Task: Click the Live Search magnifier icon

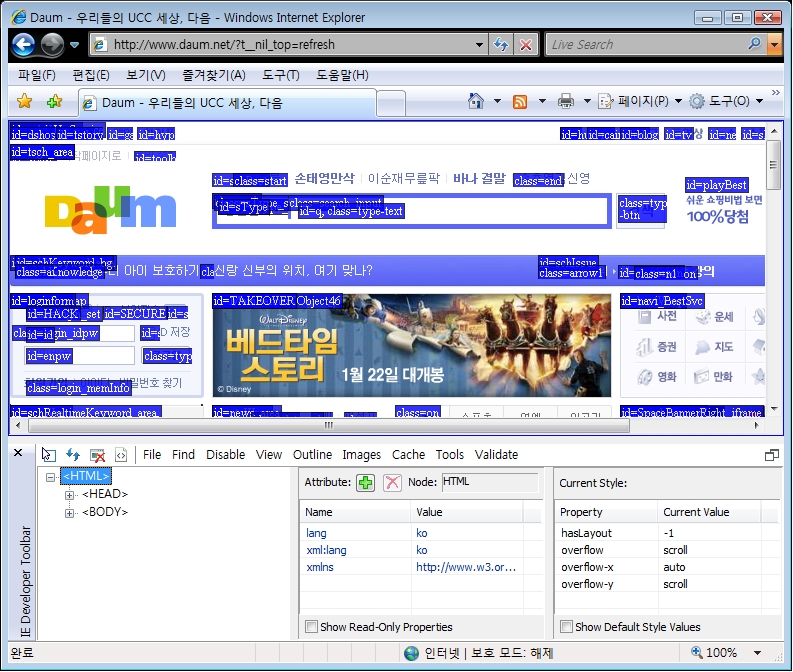Action: (755, 44)
